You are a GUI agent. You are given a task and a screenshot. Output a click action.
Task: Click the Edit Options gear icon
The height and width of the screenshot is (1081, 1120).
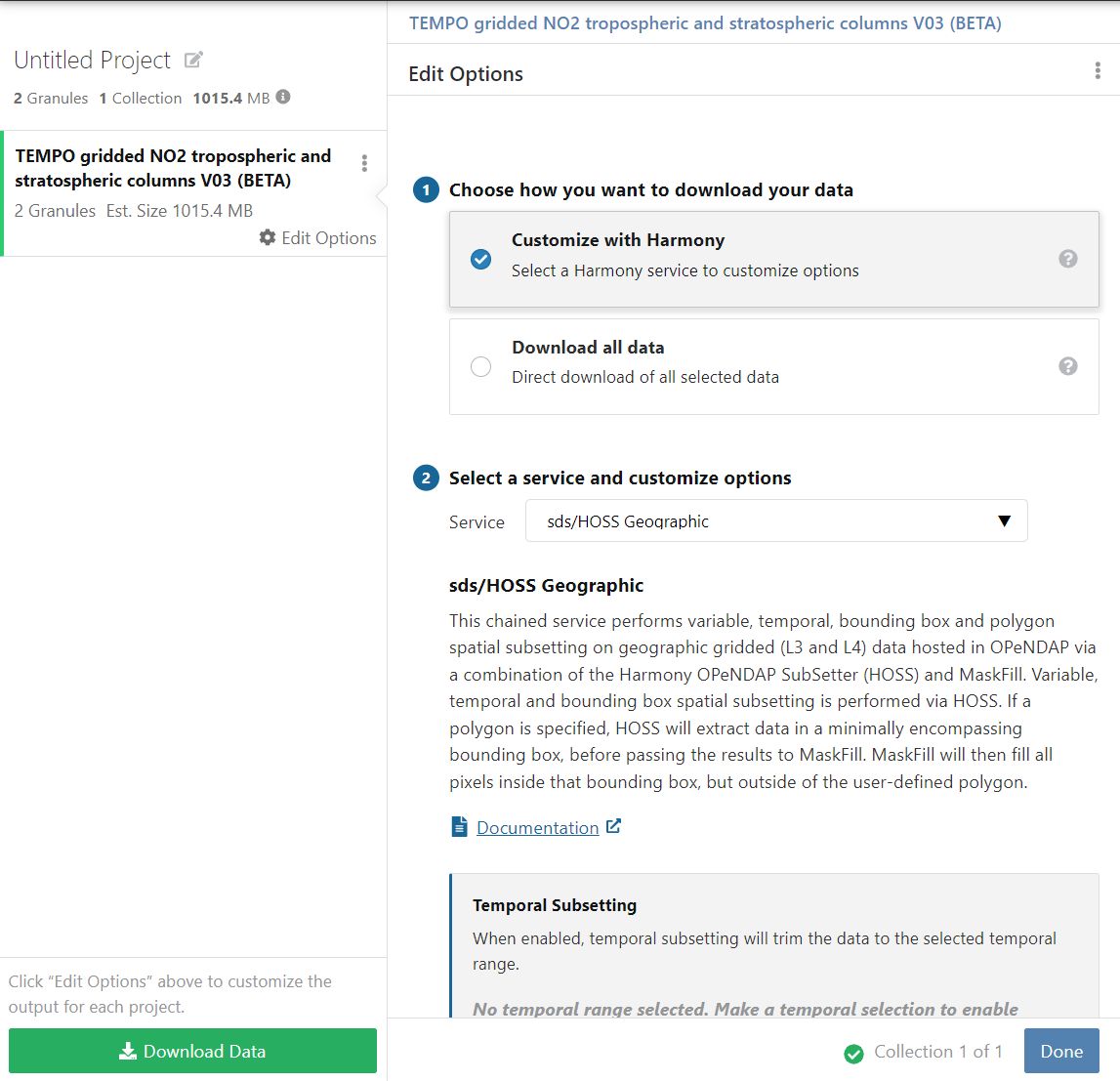click(x=268, y=237)
